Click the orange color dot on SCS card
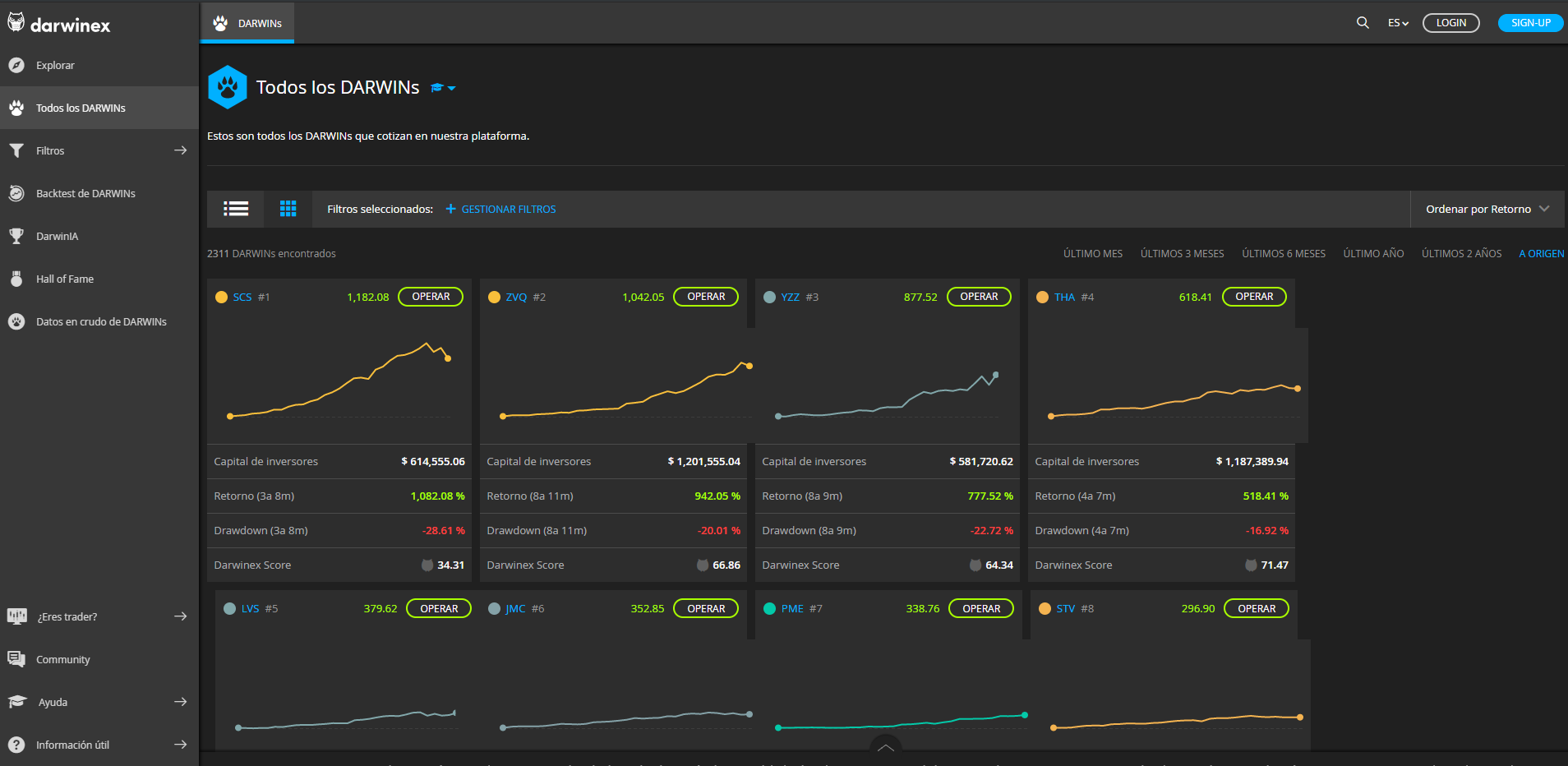1568x766 pixels. coord(221,297)
